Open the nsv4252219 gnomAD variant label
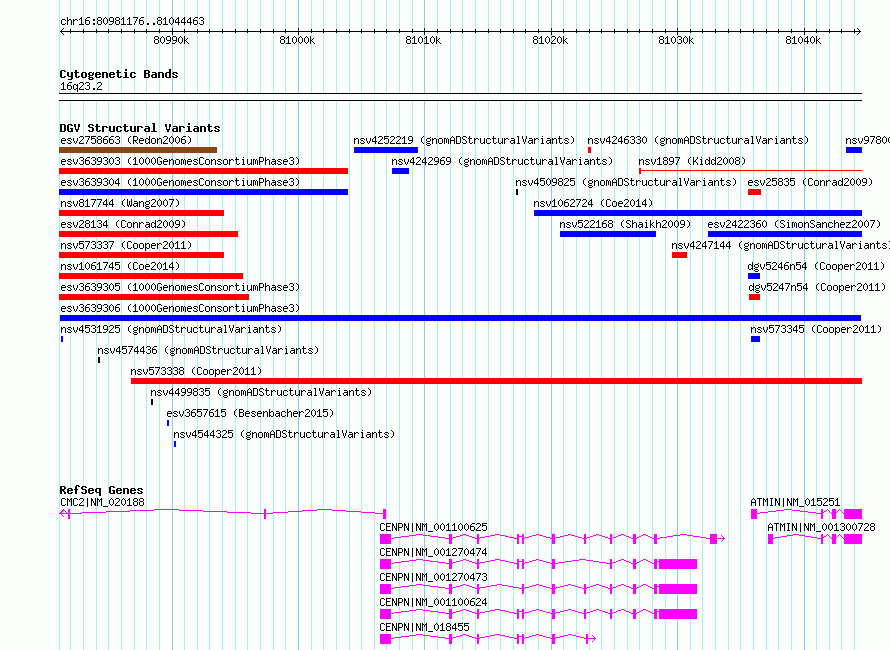The width and height of the screenshot is (890, 650). click(x=464, y=140)
